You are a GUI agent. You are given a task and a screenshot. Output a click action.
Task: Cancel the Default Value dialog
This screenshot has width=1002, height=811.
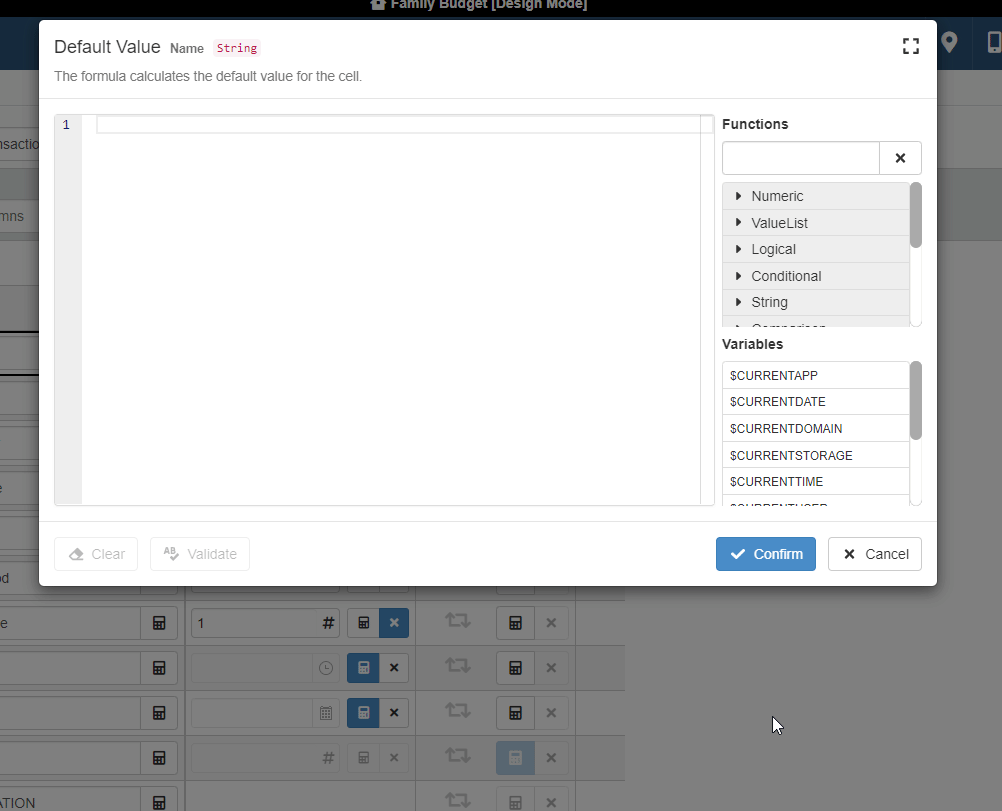point(874,554)
